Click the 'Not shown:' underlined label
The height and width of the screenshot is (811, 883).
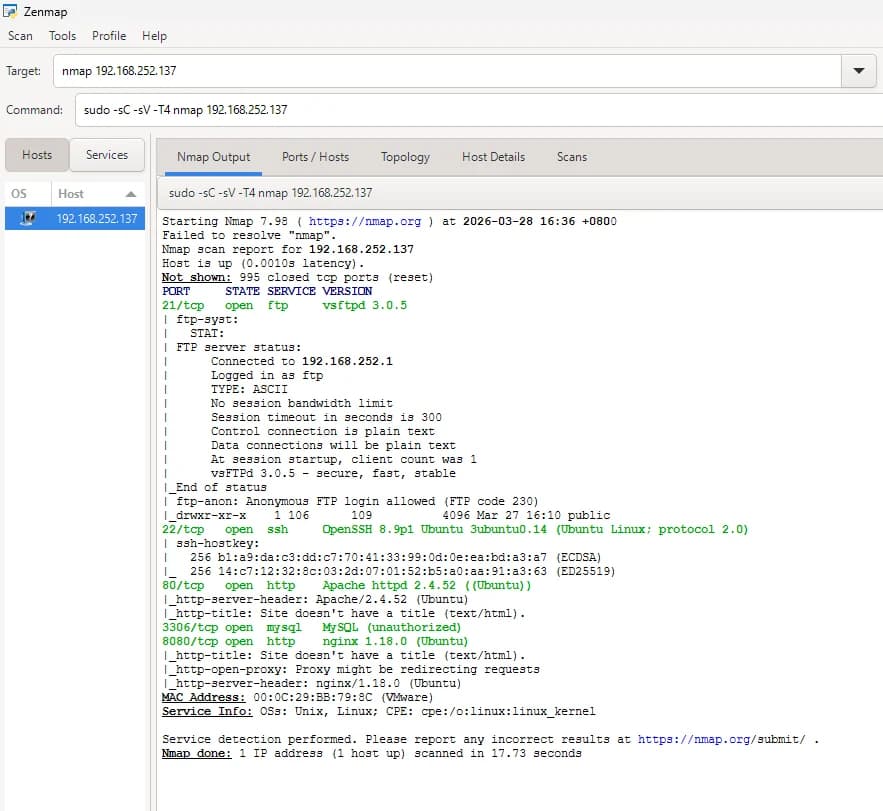tap(197, 277)
